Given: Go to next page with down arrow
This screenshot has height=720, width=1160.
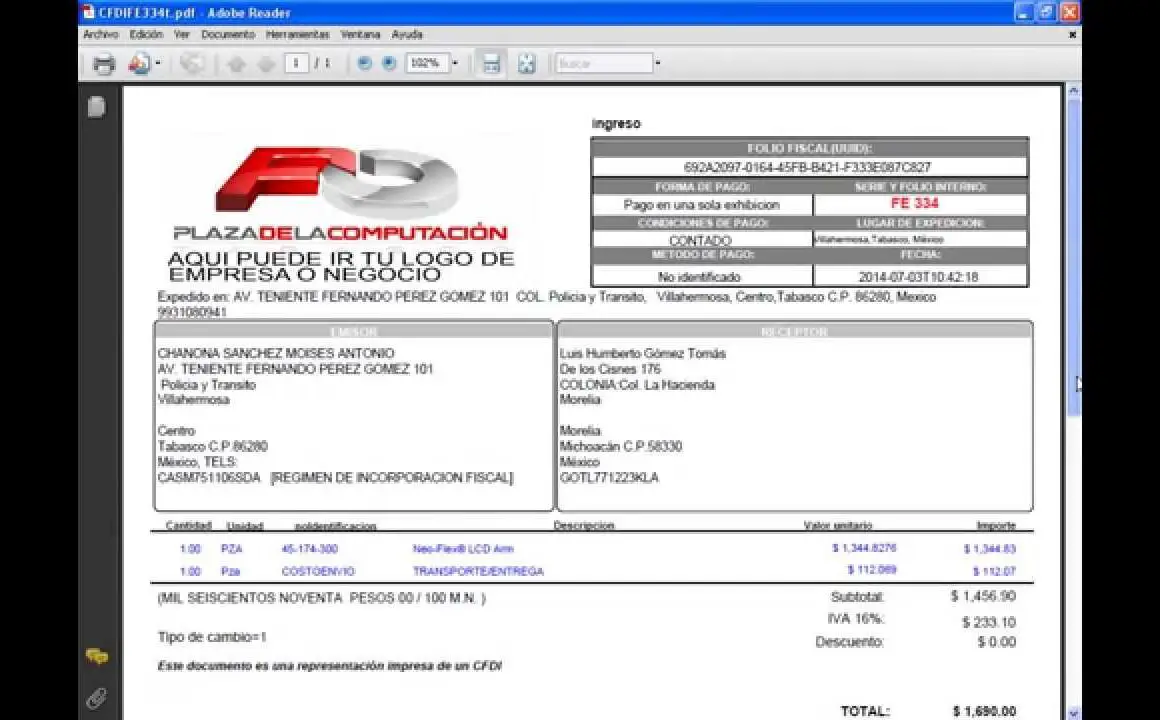Looking at the screenshot, I should coord(266,64).
